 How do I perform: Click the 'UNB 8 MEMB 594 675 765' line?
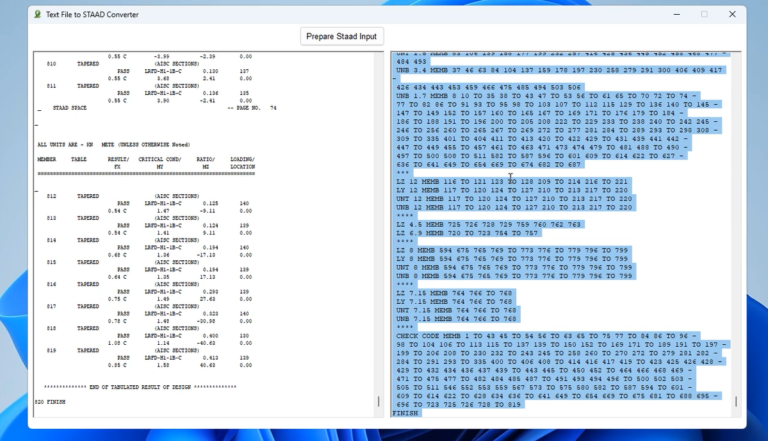[x=514, y=276]
